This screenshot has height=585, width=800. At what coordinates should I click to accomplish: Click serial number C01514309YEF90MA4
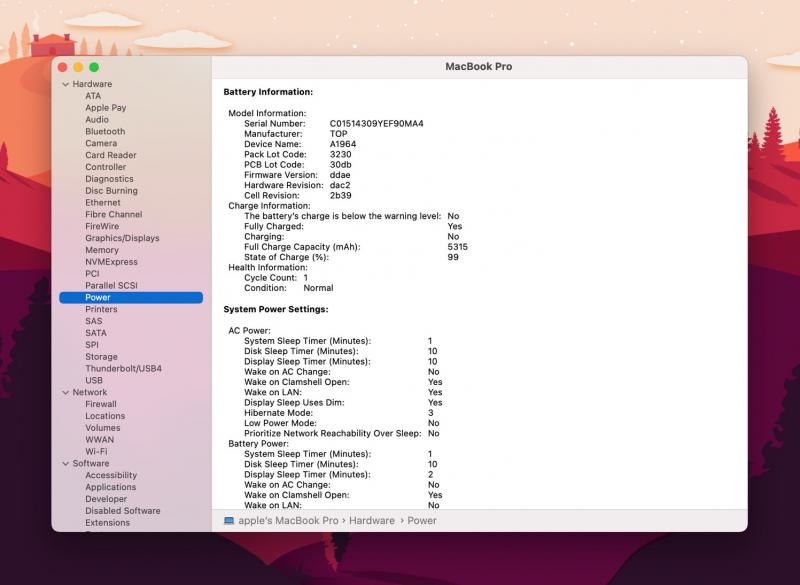coord(377,123)
